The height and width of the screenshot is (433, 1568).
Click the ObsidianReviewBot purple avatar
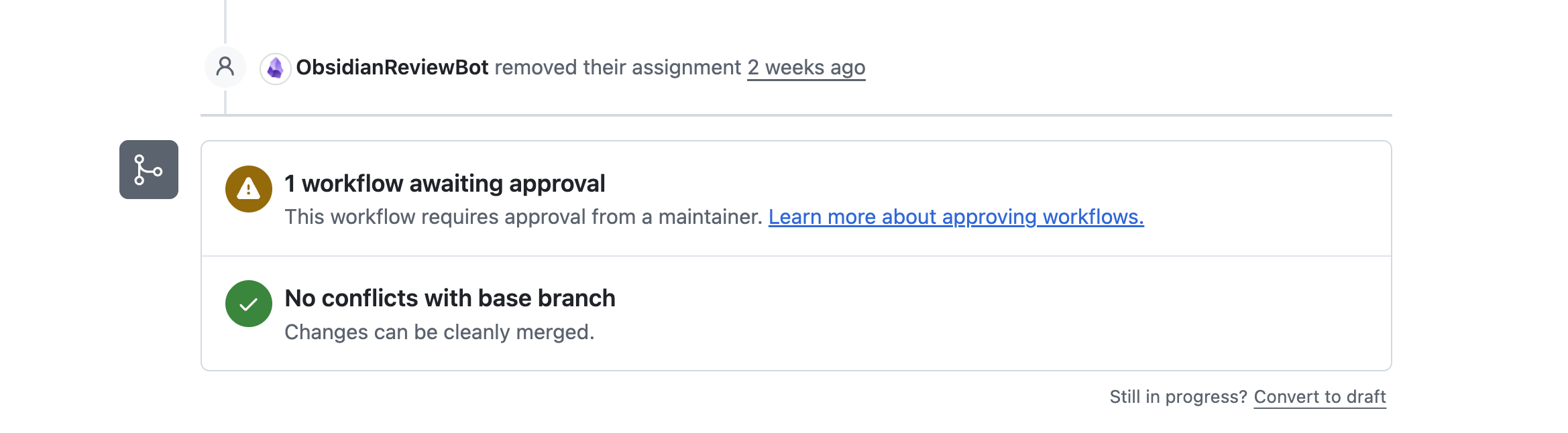275,68
